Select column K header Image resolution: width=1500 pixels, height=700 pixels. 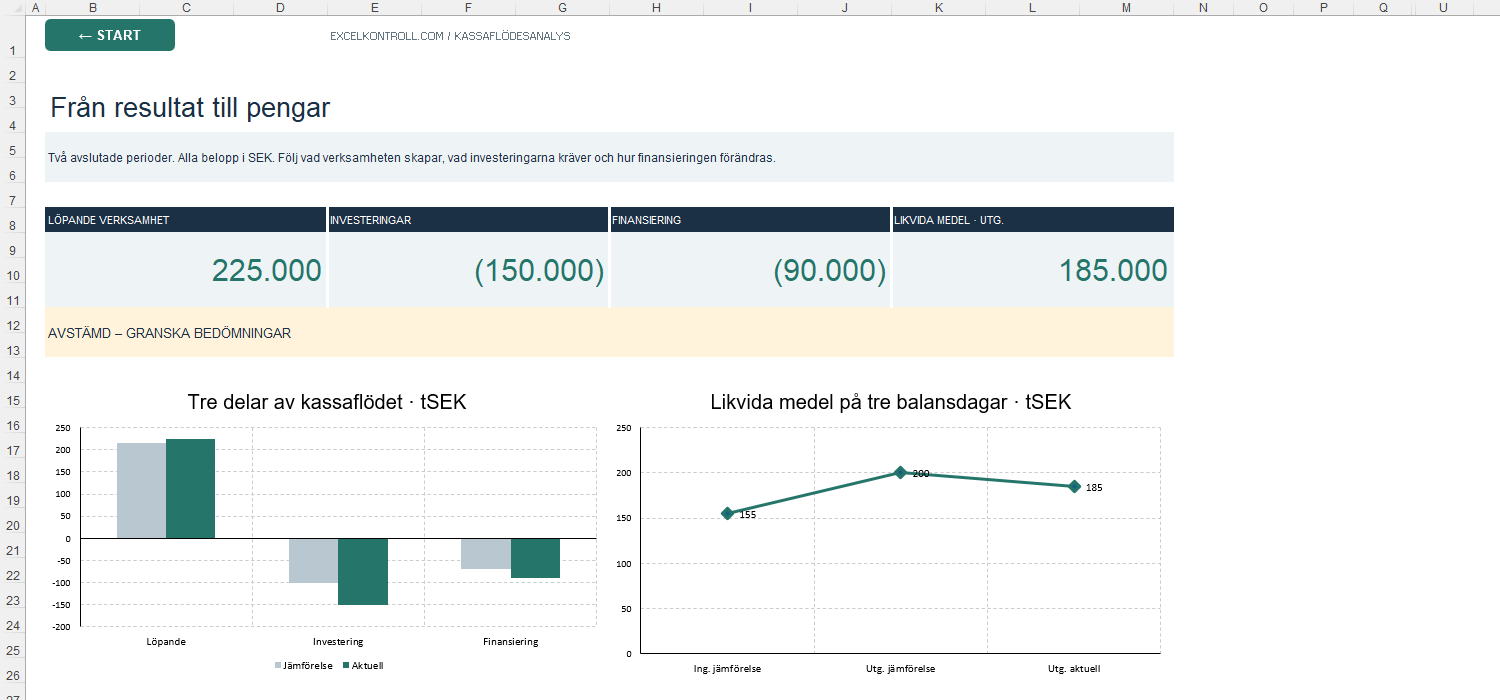[938, 8]
